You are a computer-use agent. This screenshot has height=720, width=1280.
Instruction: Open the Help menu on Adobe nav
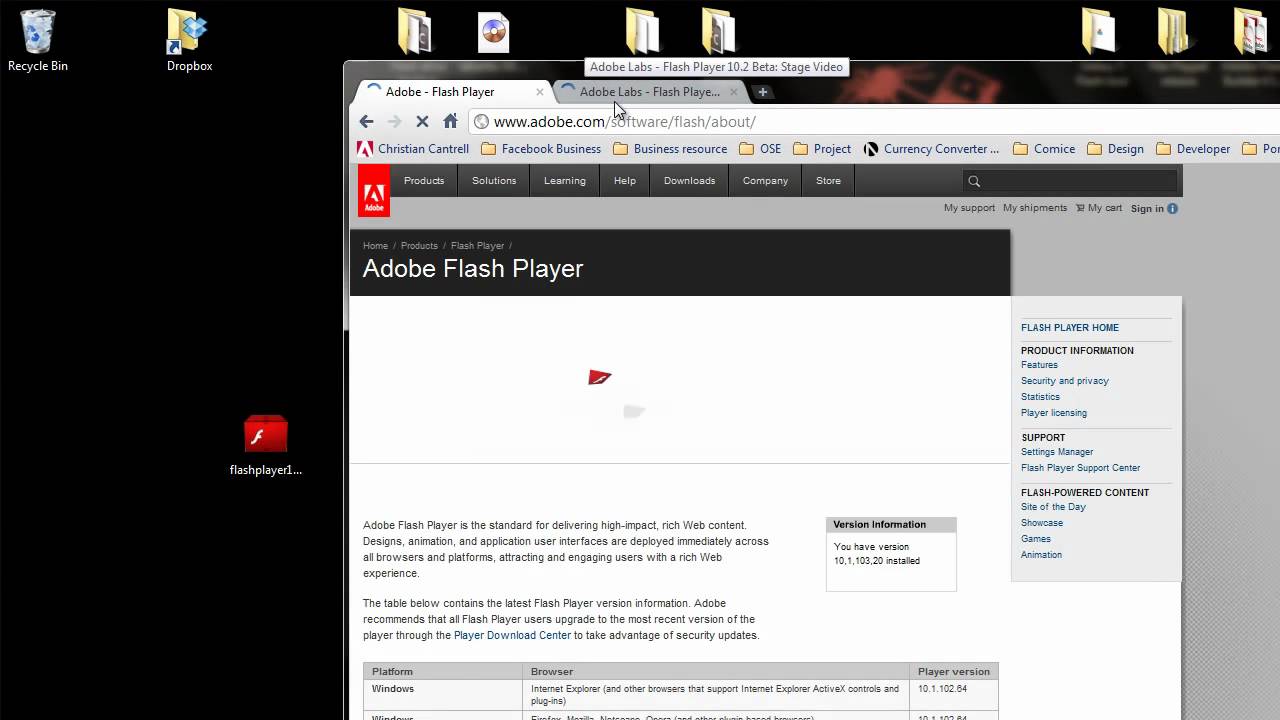tap(625, 181)
